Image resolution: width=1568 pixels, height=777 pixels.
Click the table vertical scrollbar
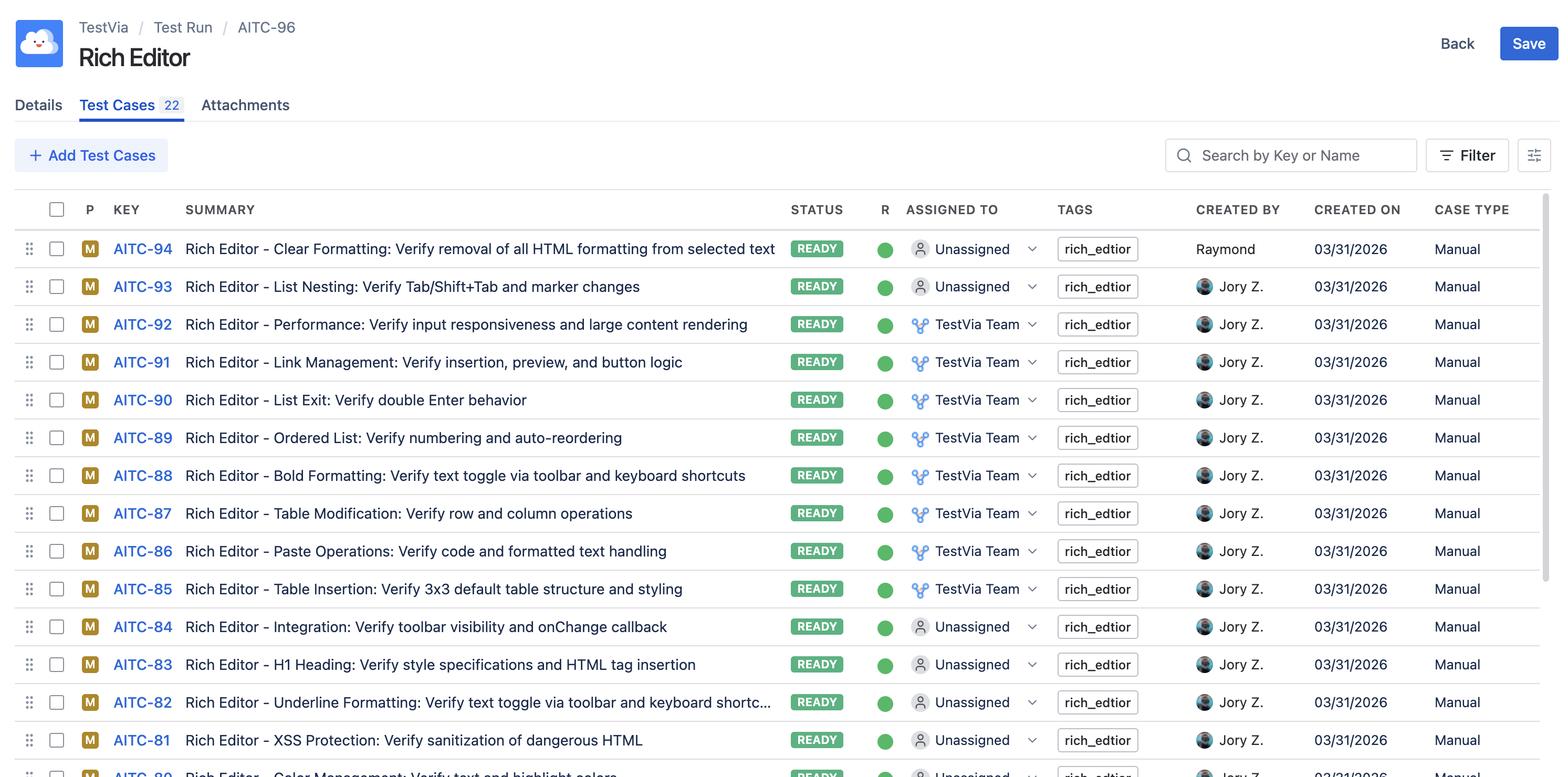coord(1545,387)
